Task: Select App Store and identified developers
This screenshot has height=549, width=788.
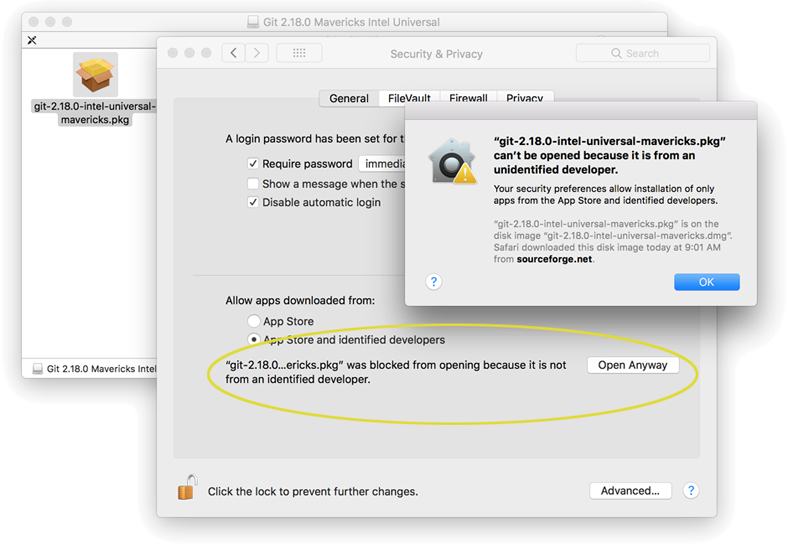Action: 254,339
